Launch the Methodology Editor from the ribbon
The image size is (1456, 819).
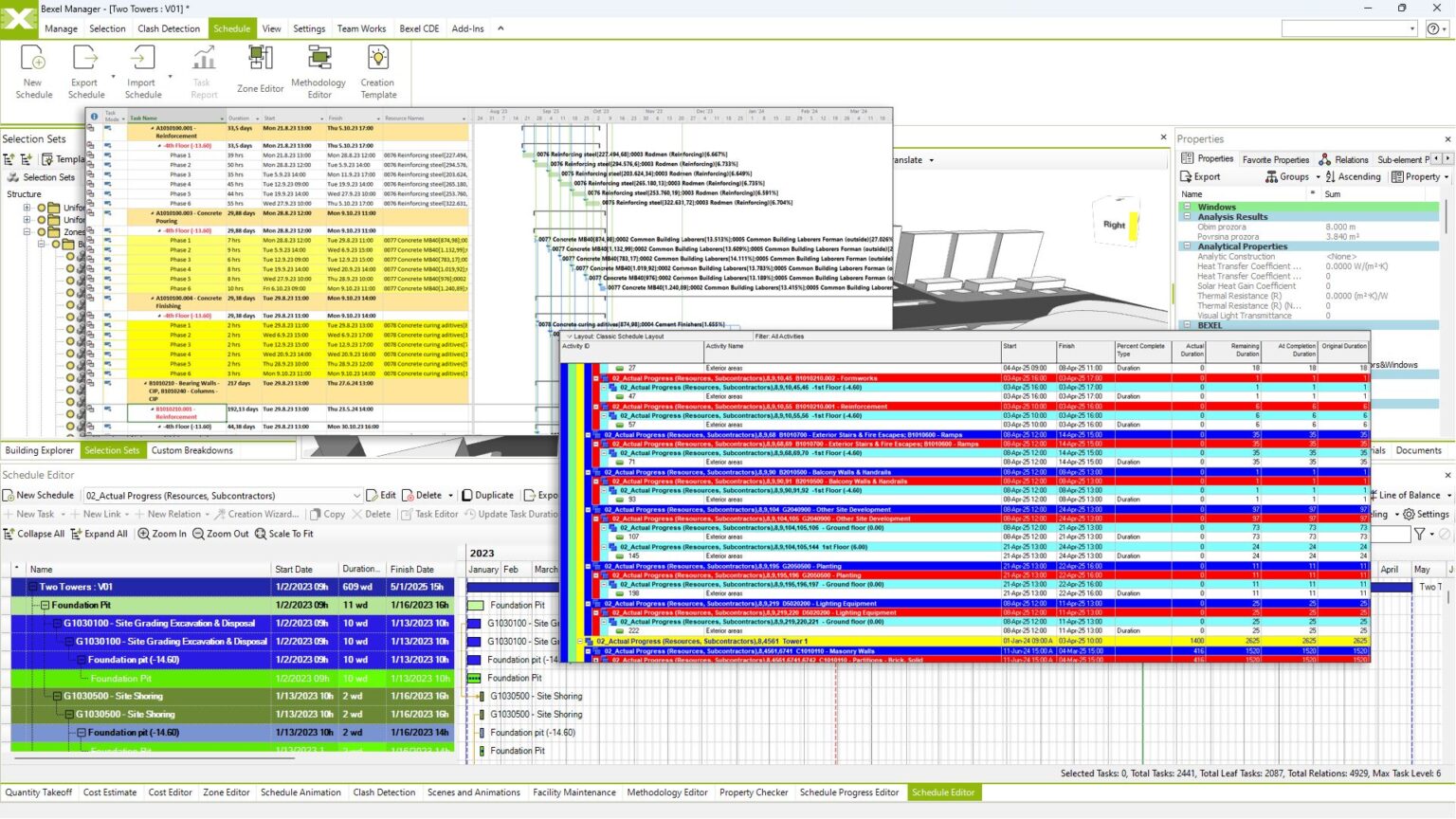click(x=318, y=71)
